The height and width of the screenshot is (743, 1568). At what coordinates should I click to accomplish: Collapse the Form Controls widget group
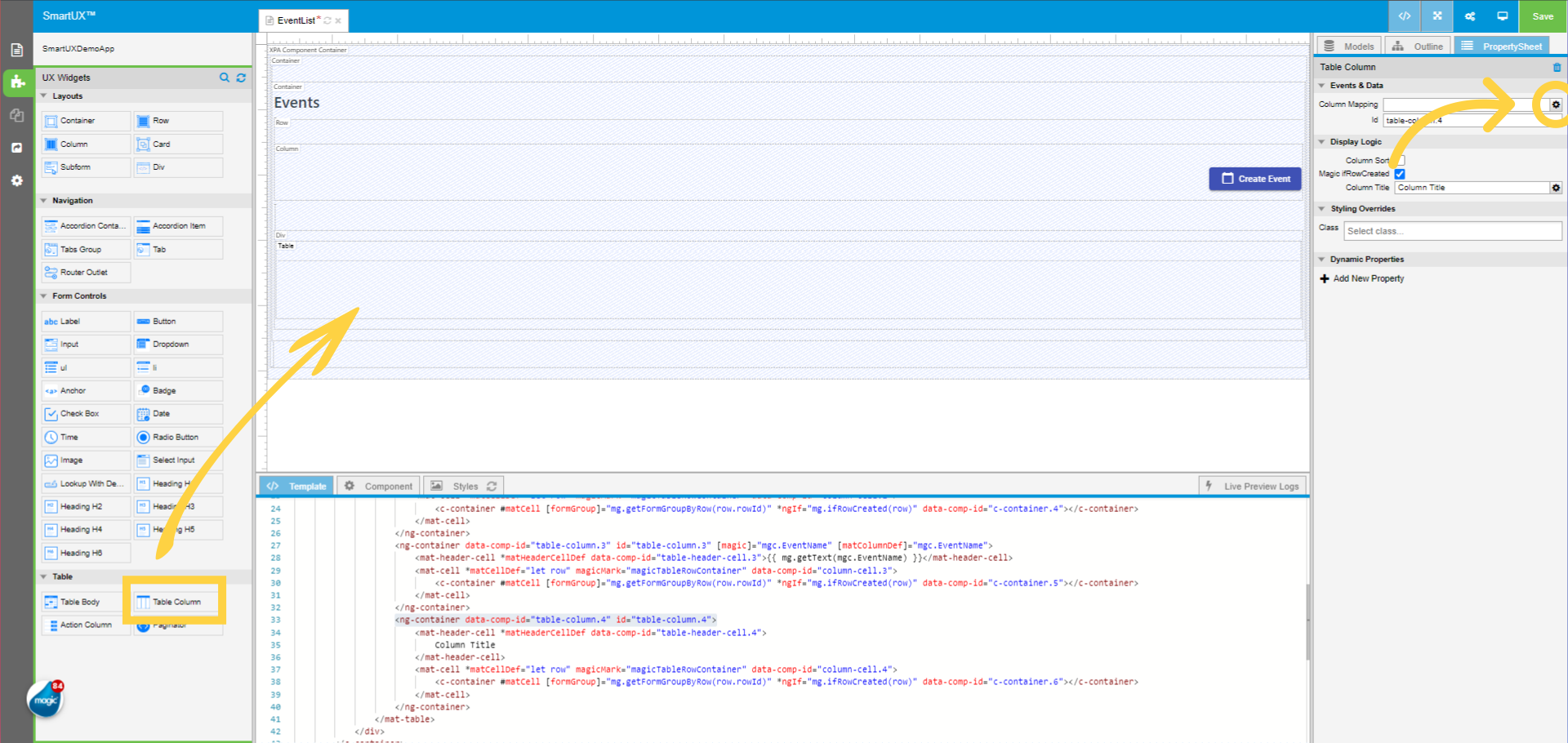[x=43, y=296]
